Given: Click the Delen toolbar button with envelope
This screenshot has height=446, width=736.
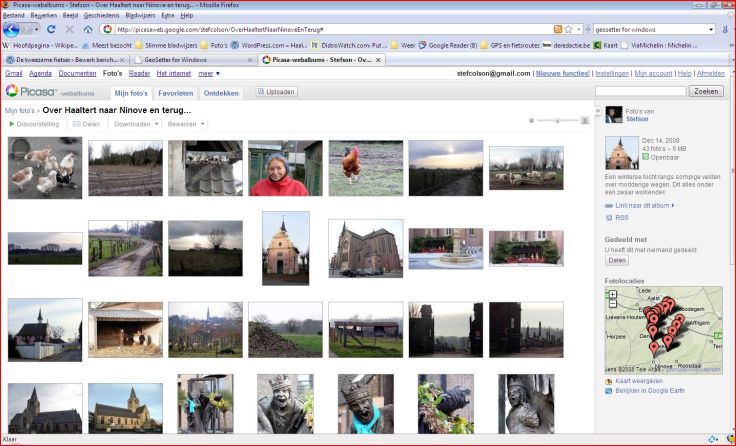Looking at the screenshot, I should pos(86,124).
